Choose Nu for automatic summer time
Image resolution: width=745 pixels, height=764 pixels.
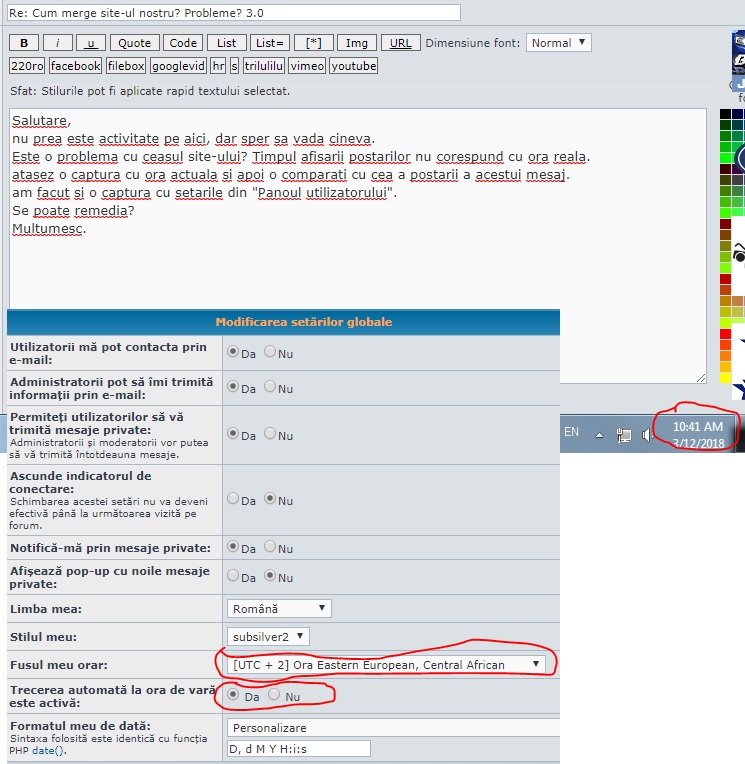coord(274,694)
